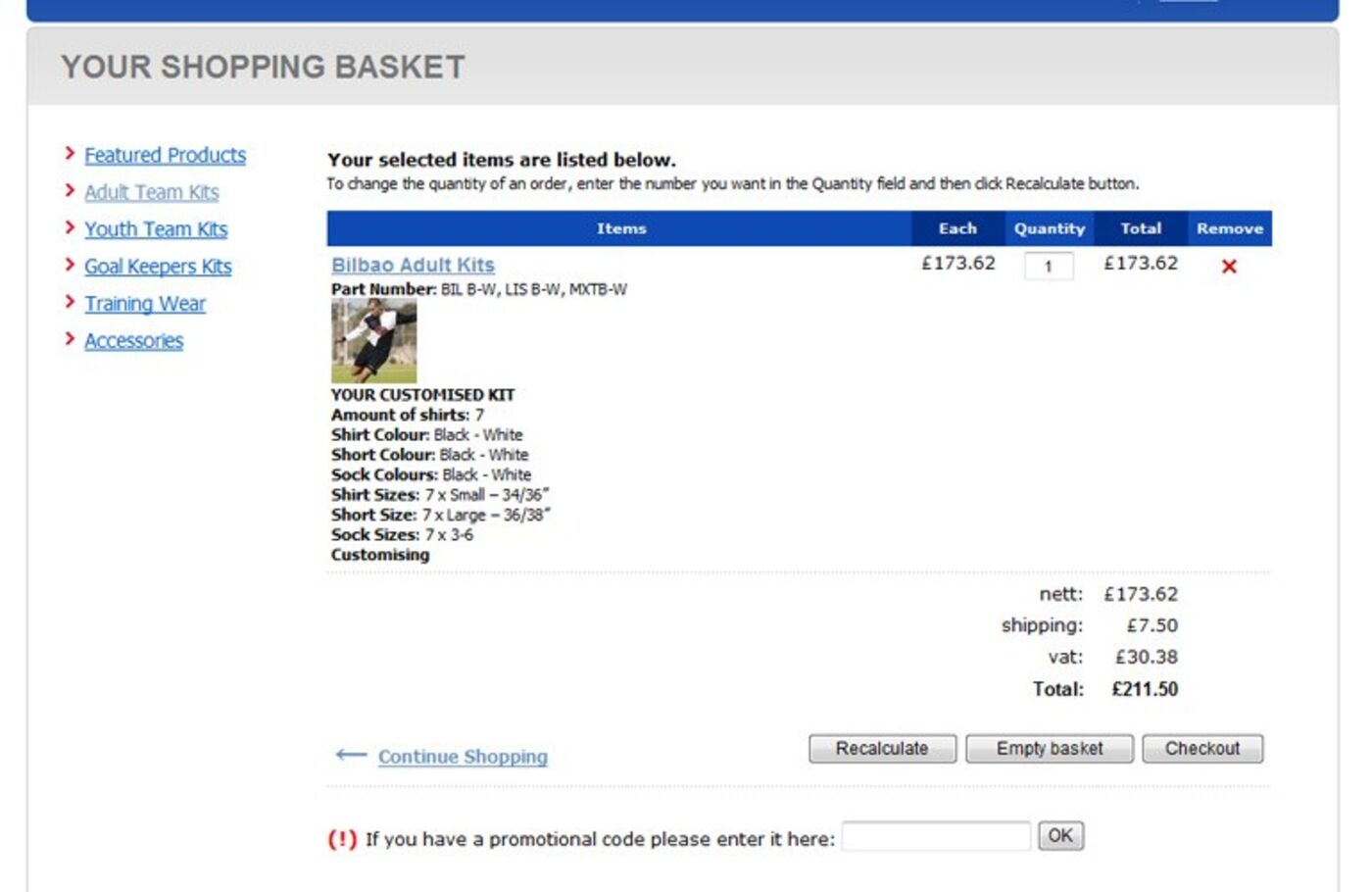
Task: Click the red arrow beside Training Wear
Action: tap(69, 301)
